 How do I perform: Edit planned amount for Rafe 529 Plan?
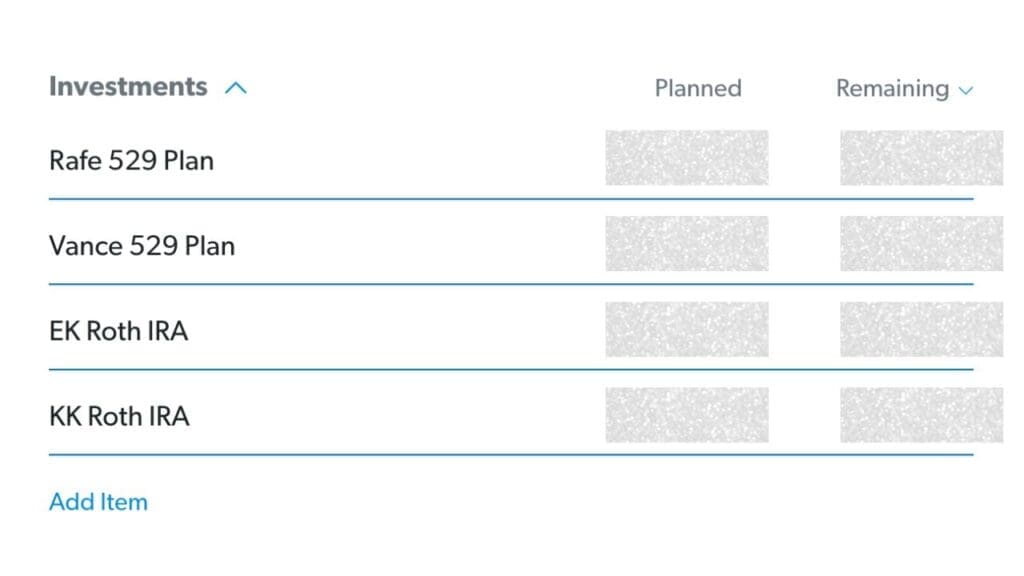[687, 158]
